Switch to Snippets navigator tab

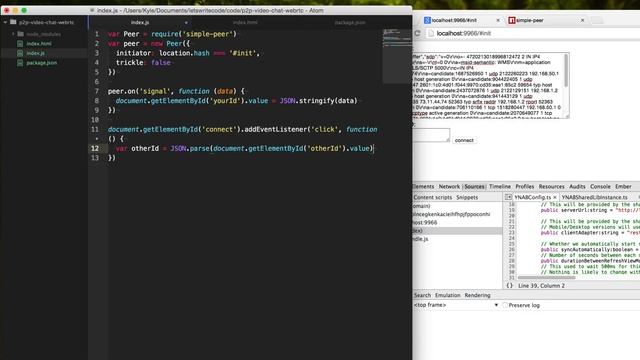coord(467,197)
